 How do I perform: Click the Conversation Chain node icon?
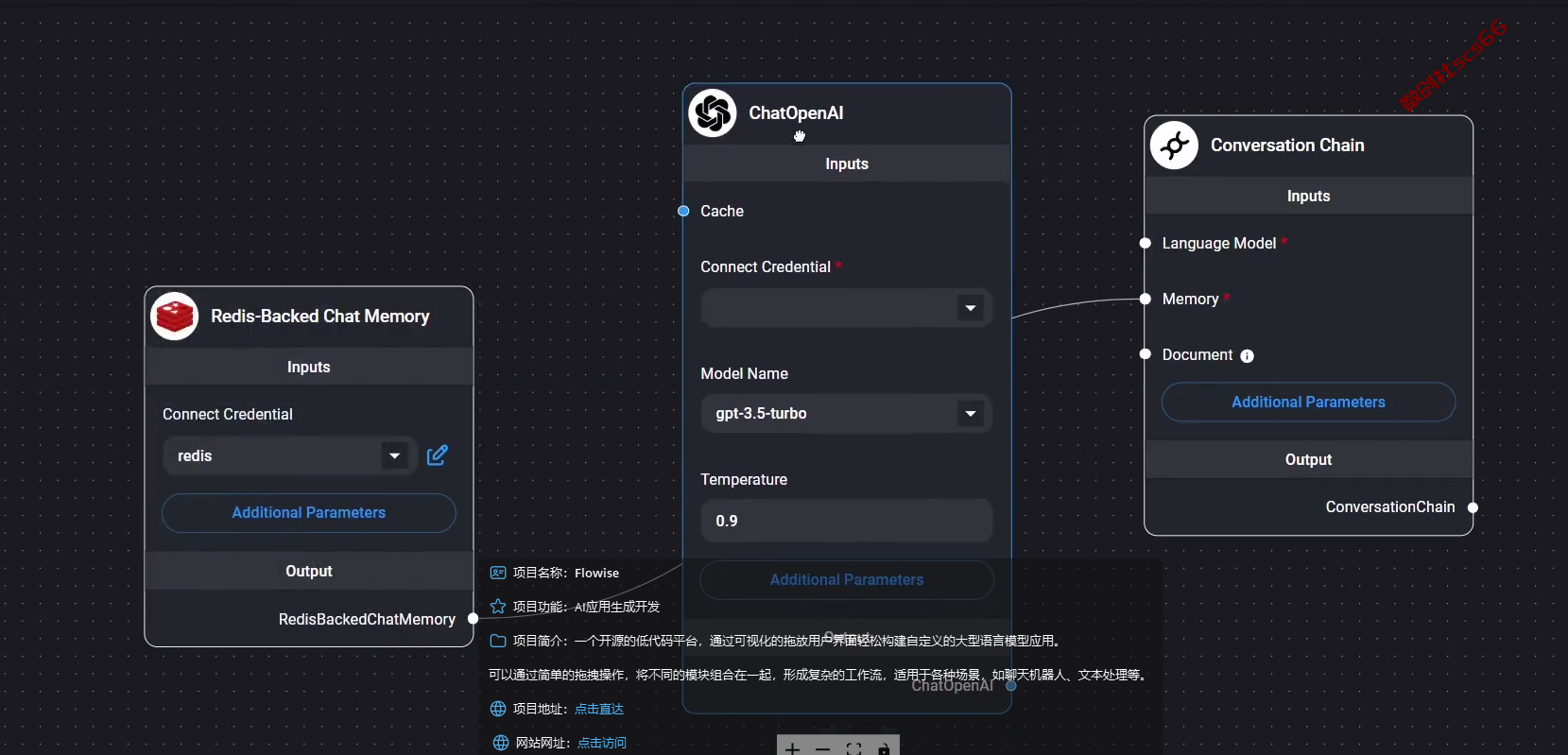1175,146
